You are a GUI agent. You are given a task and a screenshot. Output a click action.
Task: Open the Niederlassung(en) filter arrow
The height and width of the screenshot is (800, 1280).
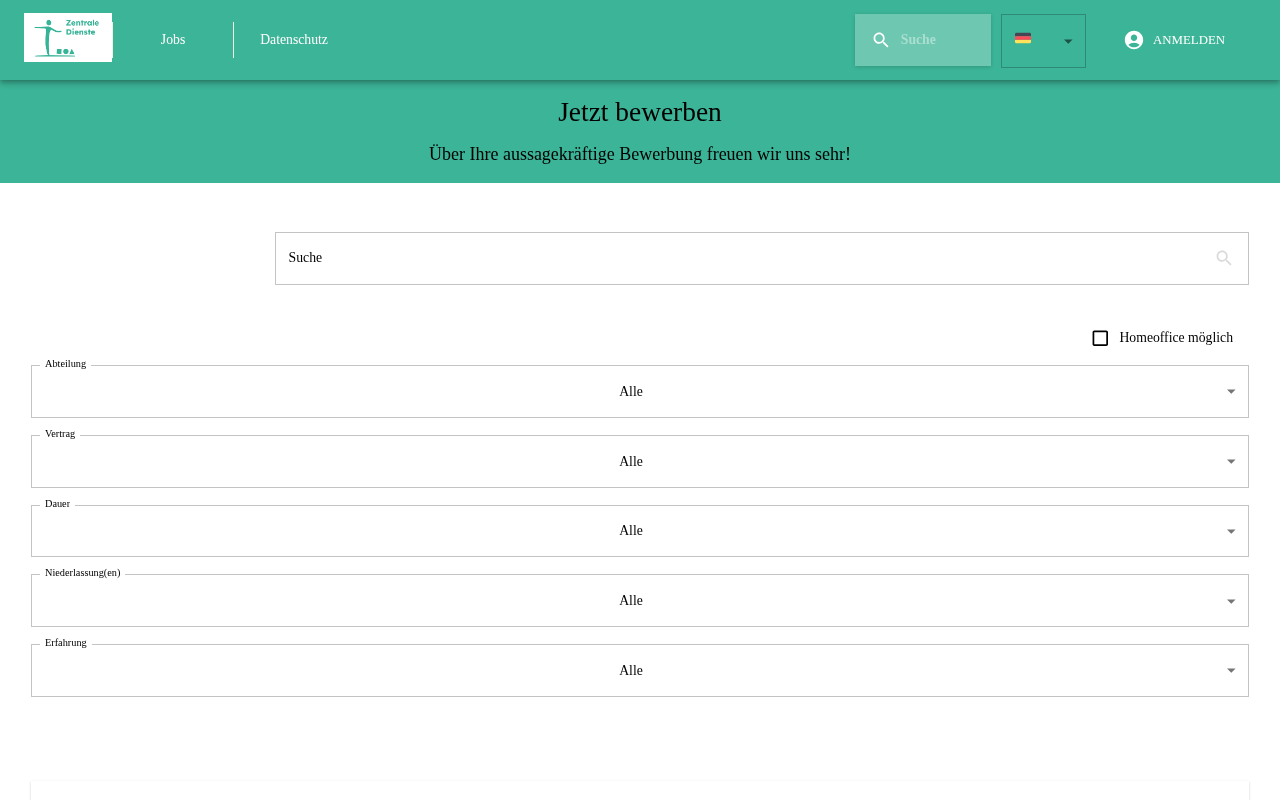(1232, 601)
